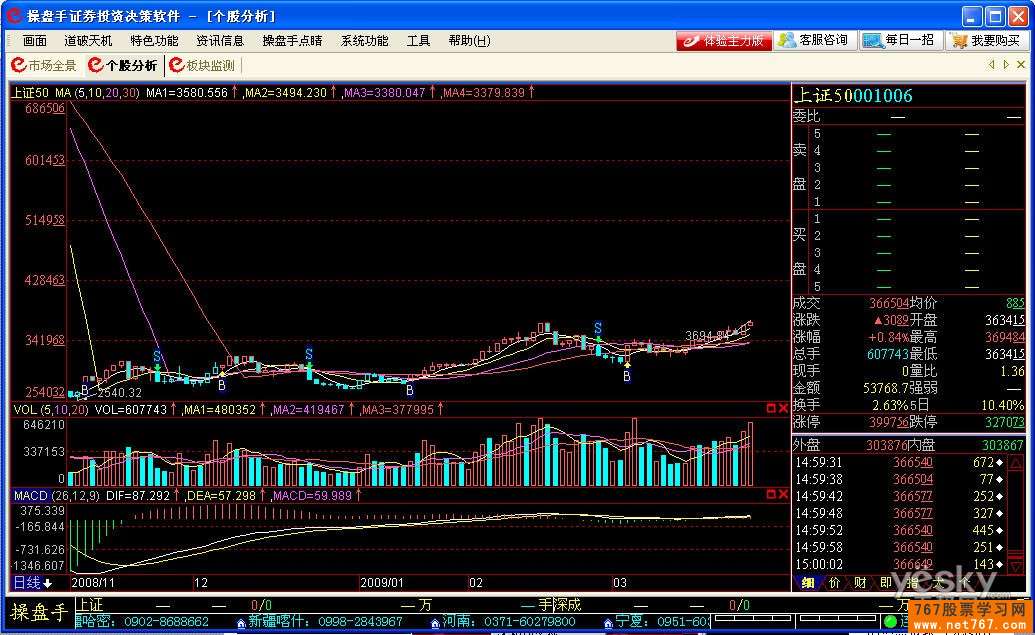Switch to the 个股分析 tab
1035x635 pixels.
[x=123, y=65]
